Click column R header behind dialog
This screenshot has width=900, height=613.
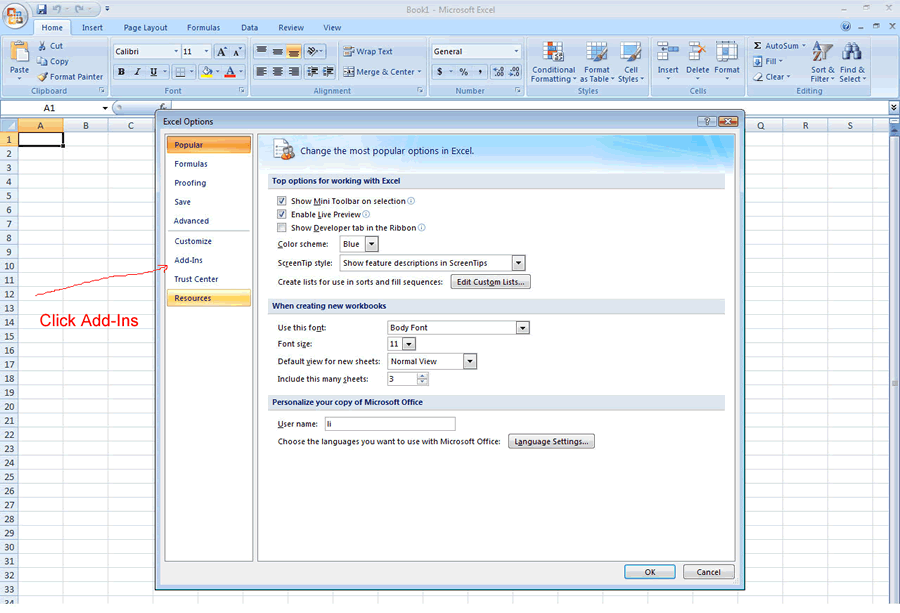click(805, 125)
